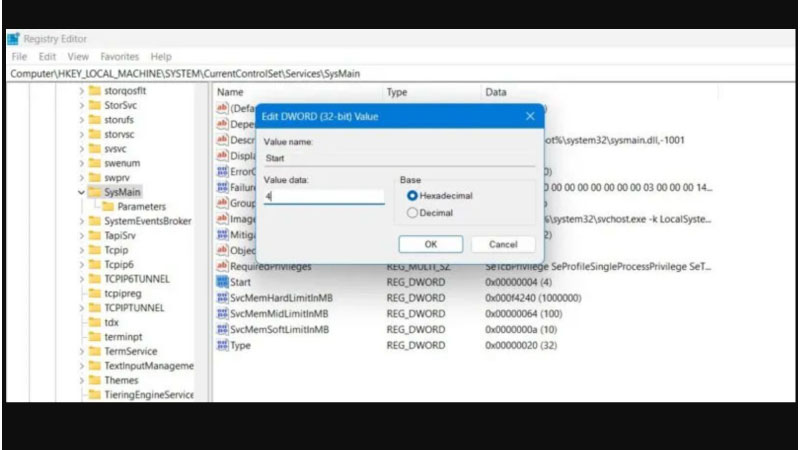Click the storufs folder icon
This screenshot has height=450, width=800.
pos(95,120)
